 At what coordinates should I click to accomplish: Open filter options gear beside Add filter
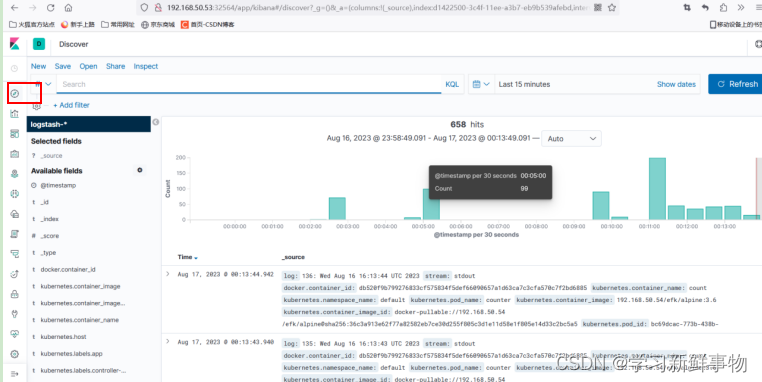coord(36,105)
